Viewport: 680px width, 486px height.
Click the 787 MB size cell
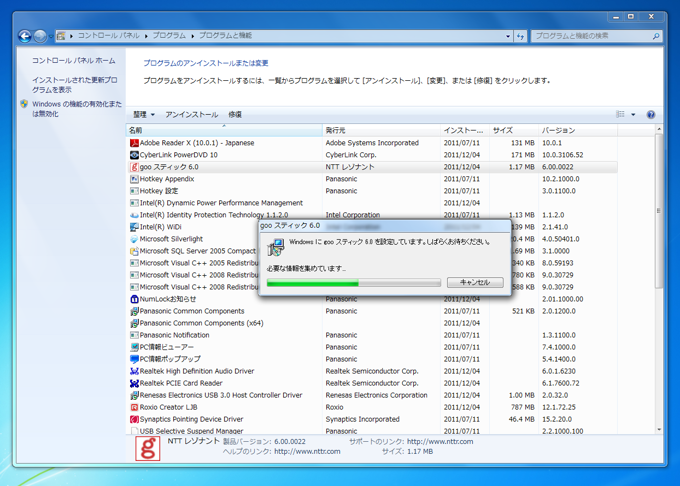pos(522,407)
